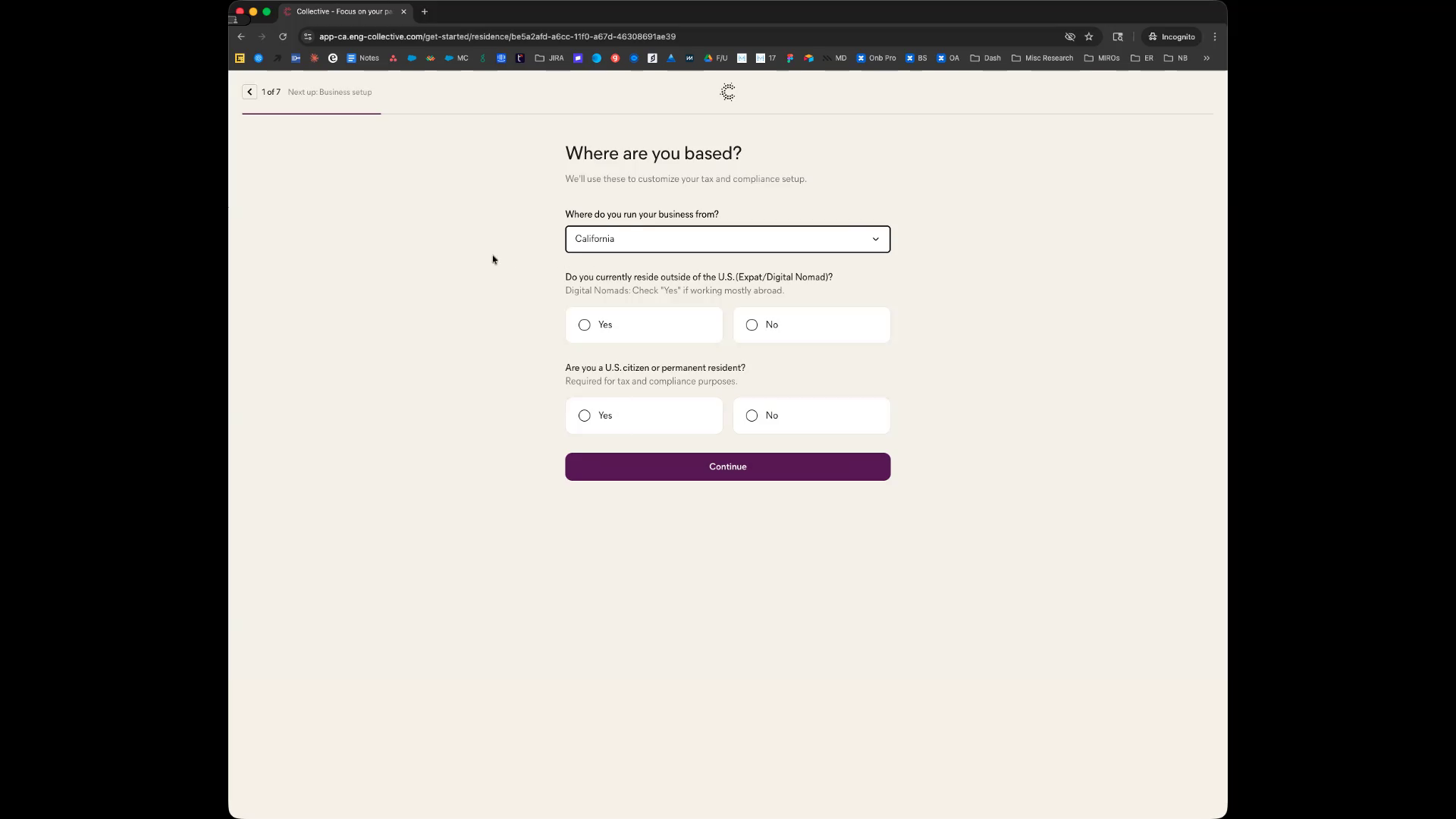
Task: Click the site information icon in address bar
Action: (308, 36)
